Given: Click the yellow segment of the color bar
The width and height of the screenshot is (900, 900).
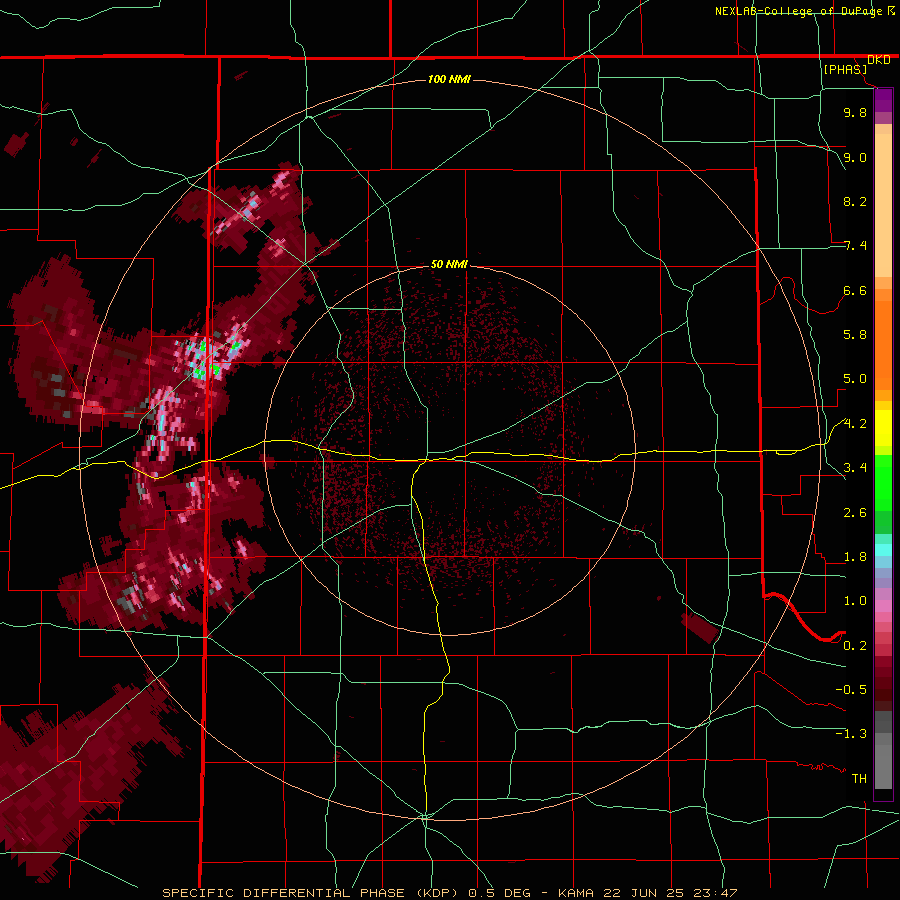Looking at the screenshot, I should (883, 428).
